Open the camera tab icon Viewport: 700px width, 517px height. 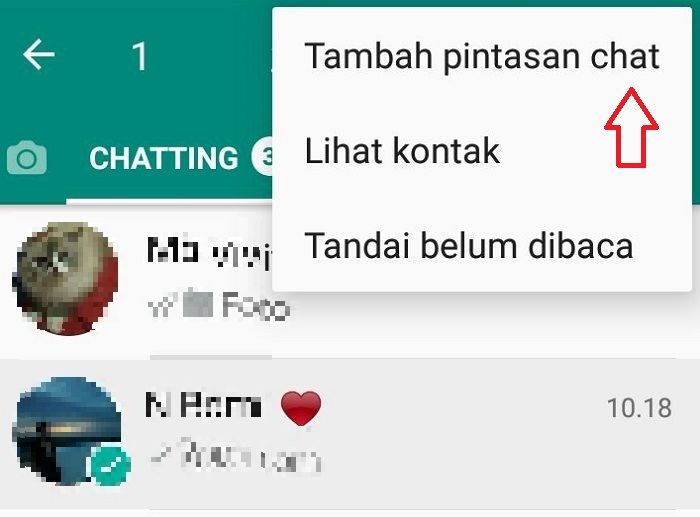coord(27,158)
